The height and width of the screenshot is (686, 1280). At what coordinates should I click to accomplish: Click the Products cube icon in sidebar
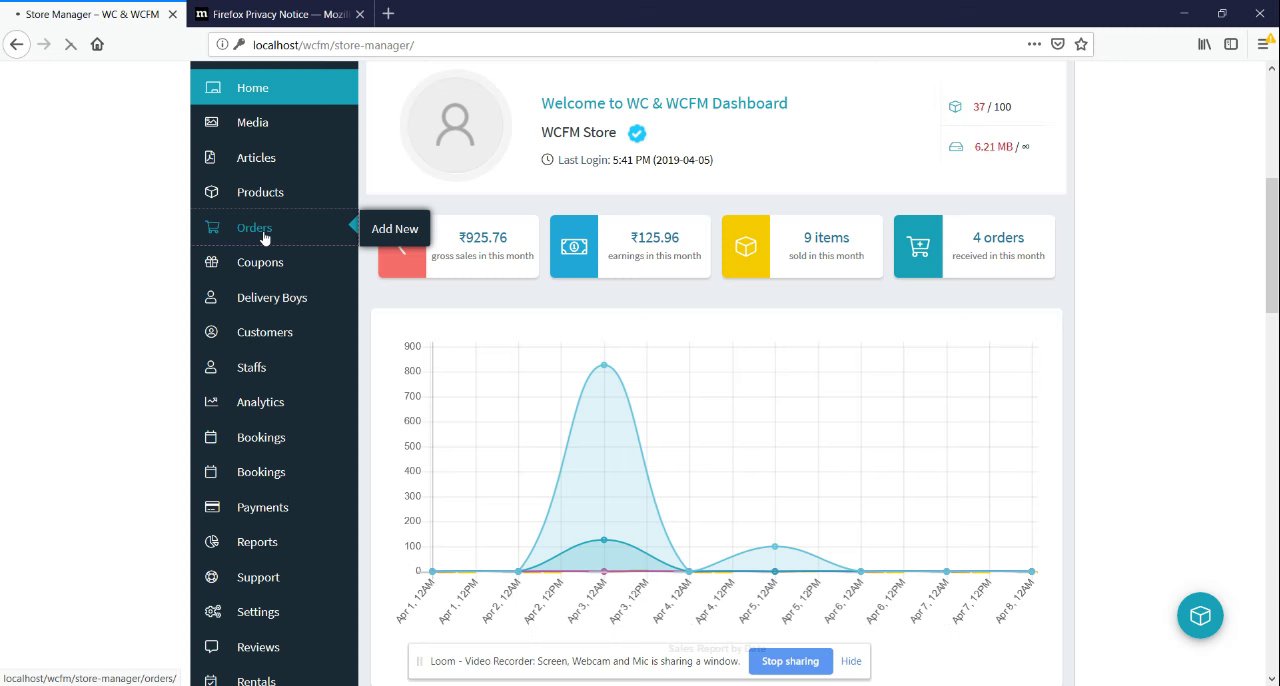[211, 192]
